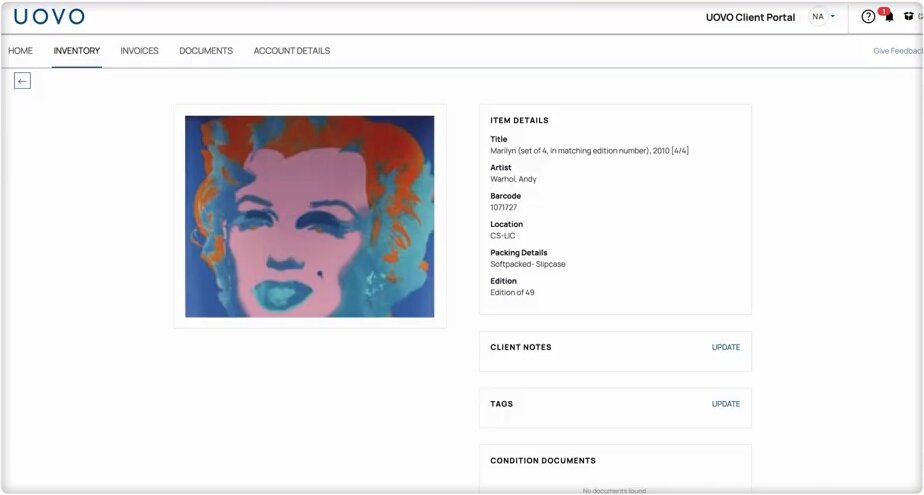Click the box icon beside the bell
Viewport: 924px width, 495px height.
tap(909, 16)
